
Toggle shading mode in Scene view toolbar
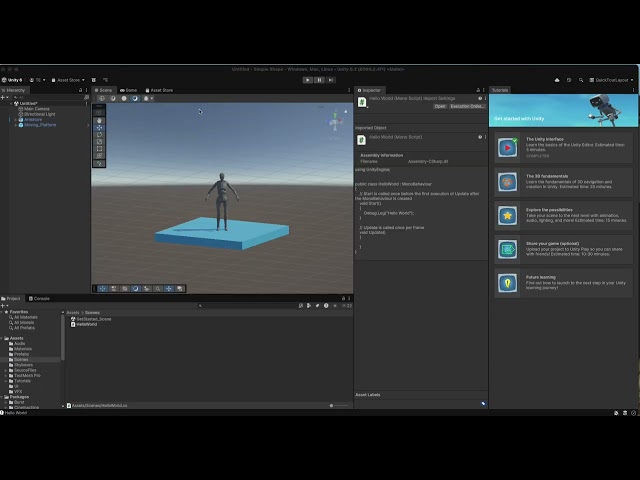tap(102, 98)
